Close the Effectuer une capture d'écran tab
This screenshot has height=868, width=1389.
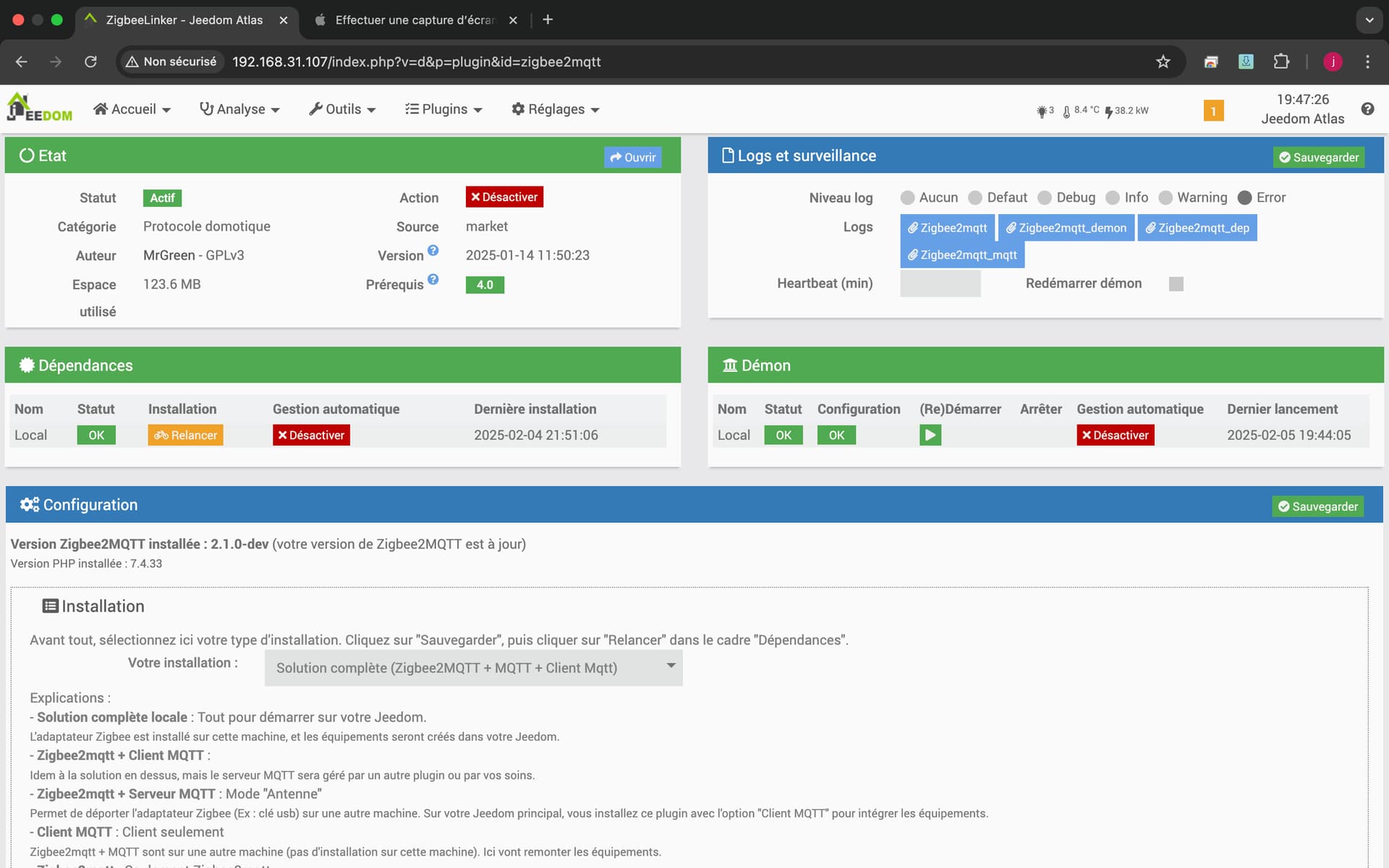tap(513, 20)
